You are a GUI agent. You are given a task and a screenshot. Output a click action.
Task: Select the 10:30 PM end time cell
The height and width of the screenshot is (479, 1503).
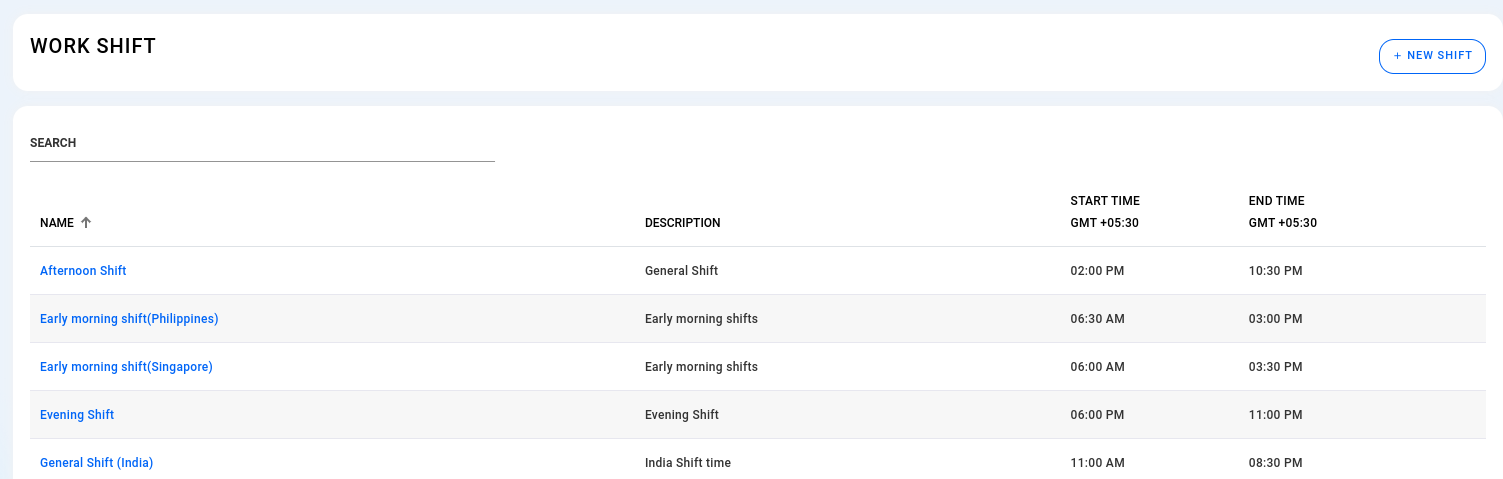click(1276, 271)
